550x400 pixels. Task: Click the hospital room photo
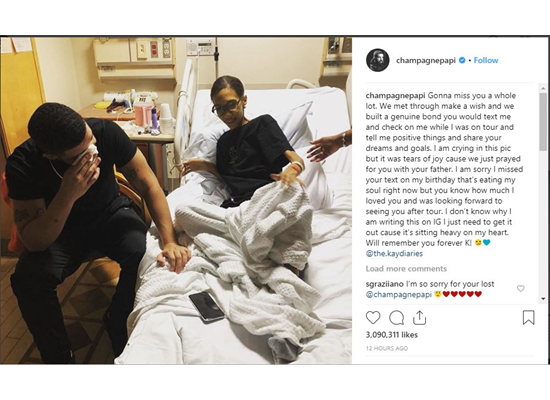click(x=176, y=200)
